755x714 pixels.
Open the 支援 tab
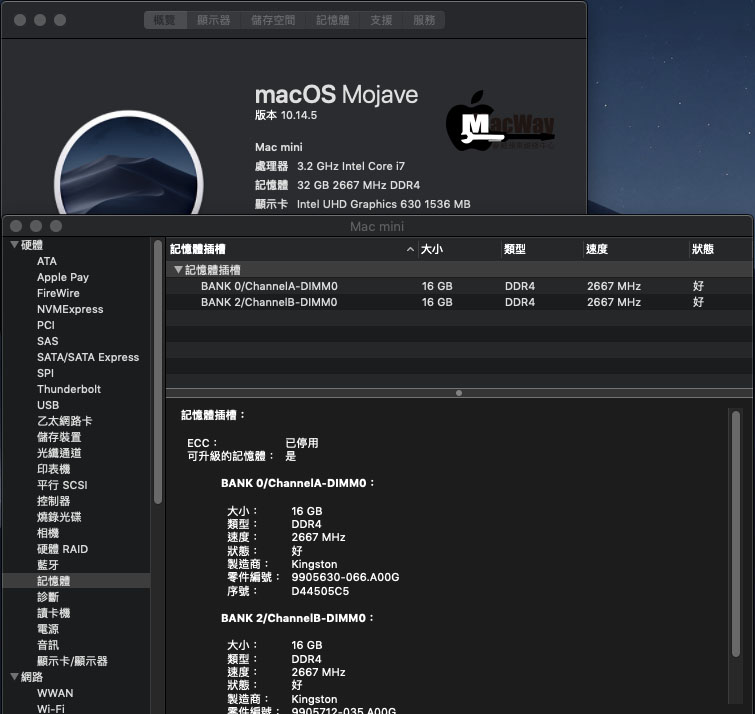pyautogui.click(x=381, y=20)
